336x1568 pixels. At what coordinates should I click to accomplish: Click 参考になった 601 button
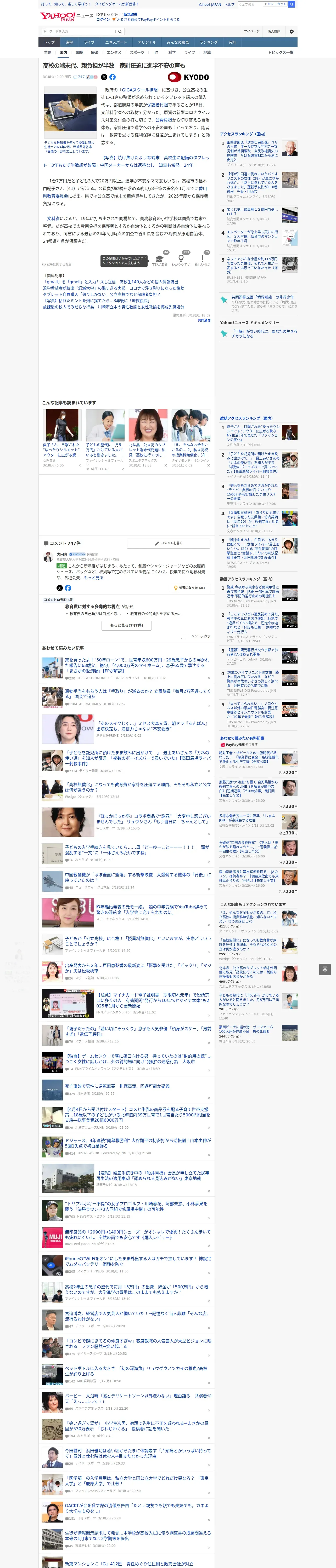point(190,588)
